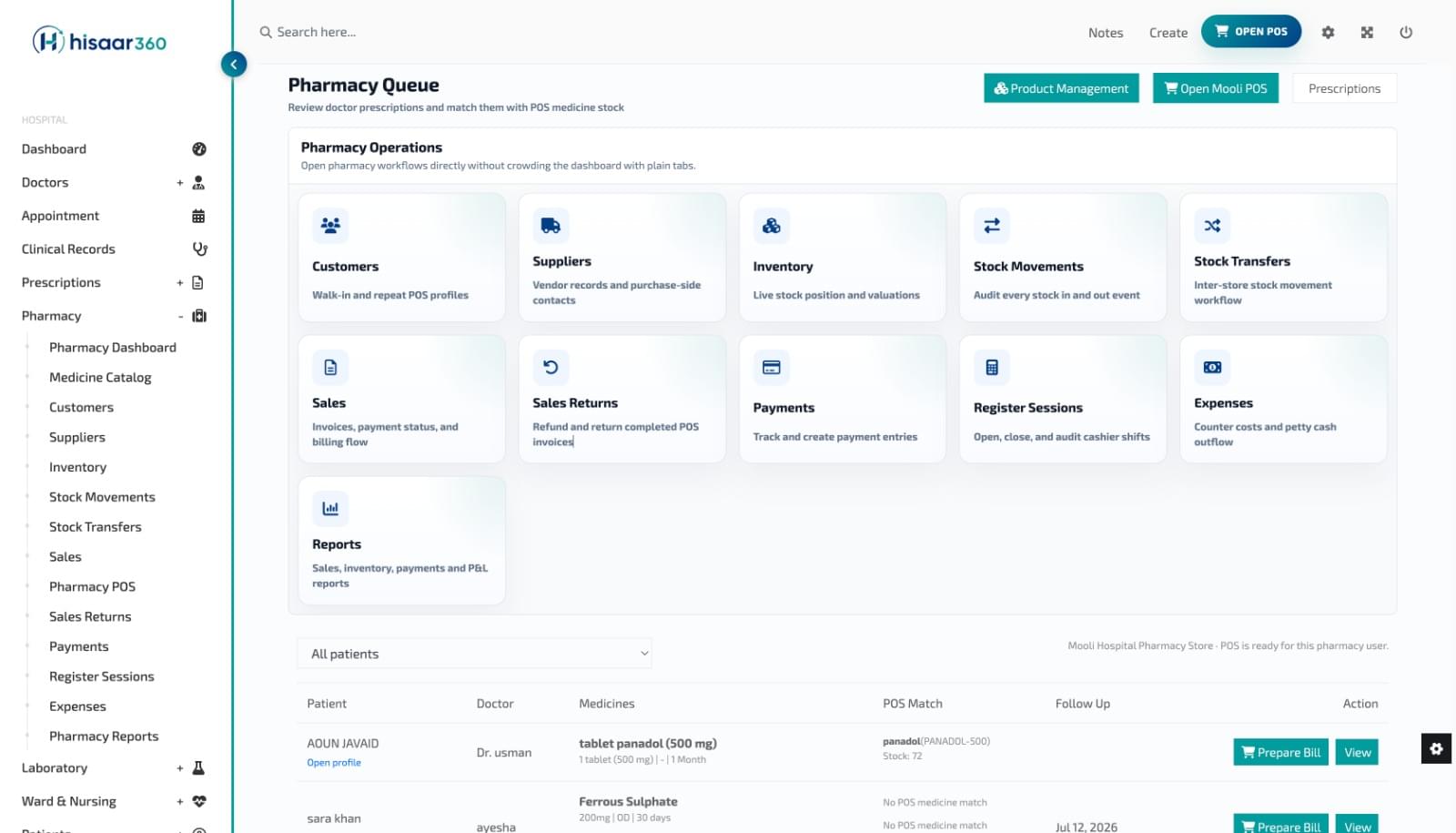Click the Customers card people icon

tap(330, 225)
